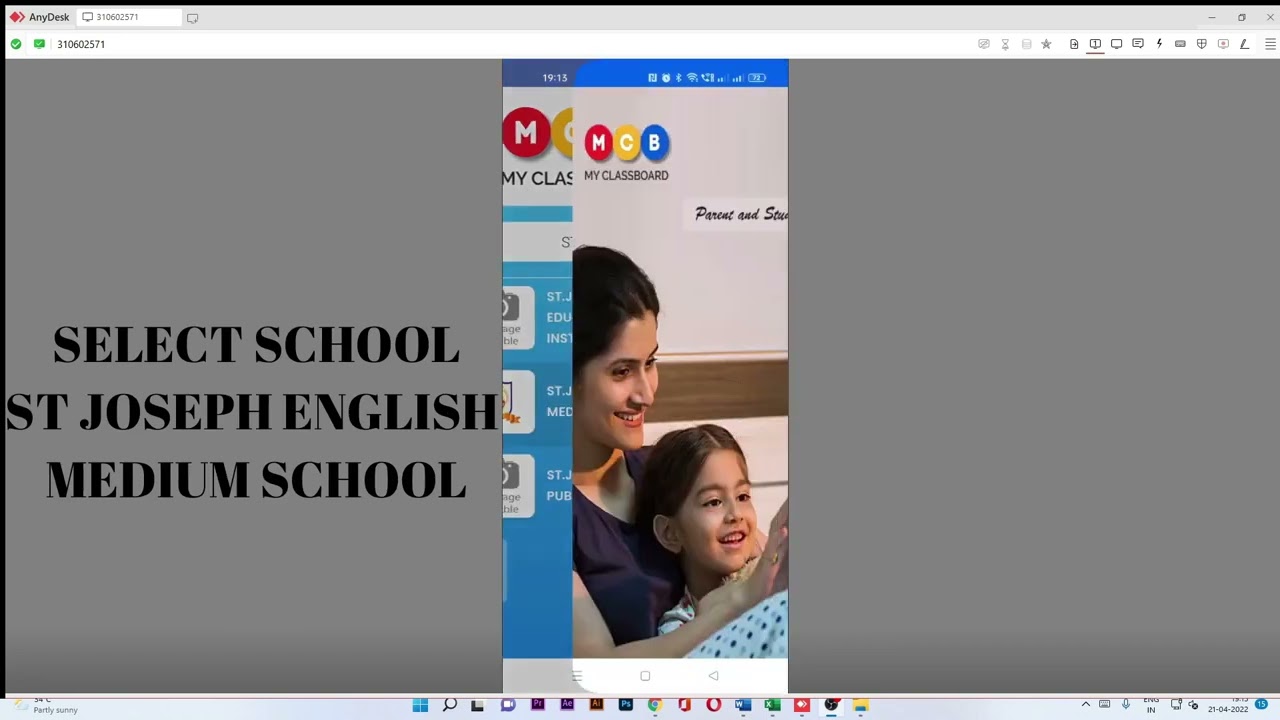Open Microsoft Excel from taskbar

(772, 705)
